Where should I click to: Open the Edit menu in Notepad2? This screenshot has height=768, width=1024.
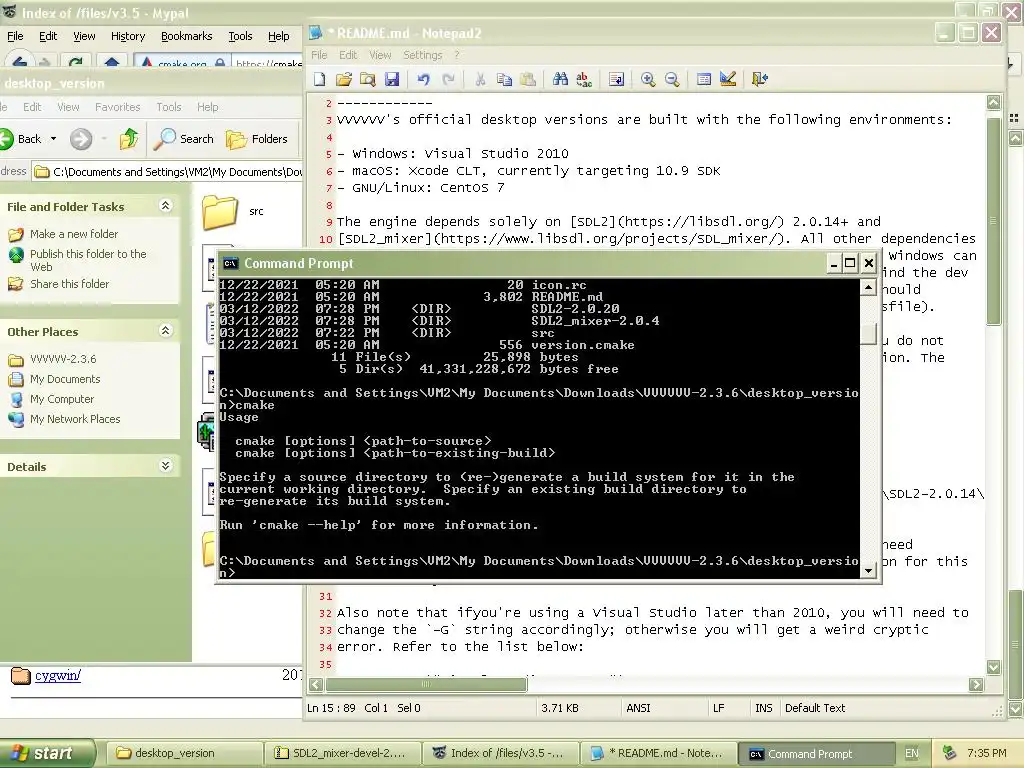347,55
